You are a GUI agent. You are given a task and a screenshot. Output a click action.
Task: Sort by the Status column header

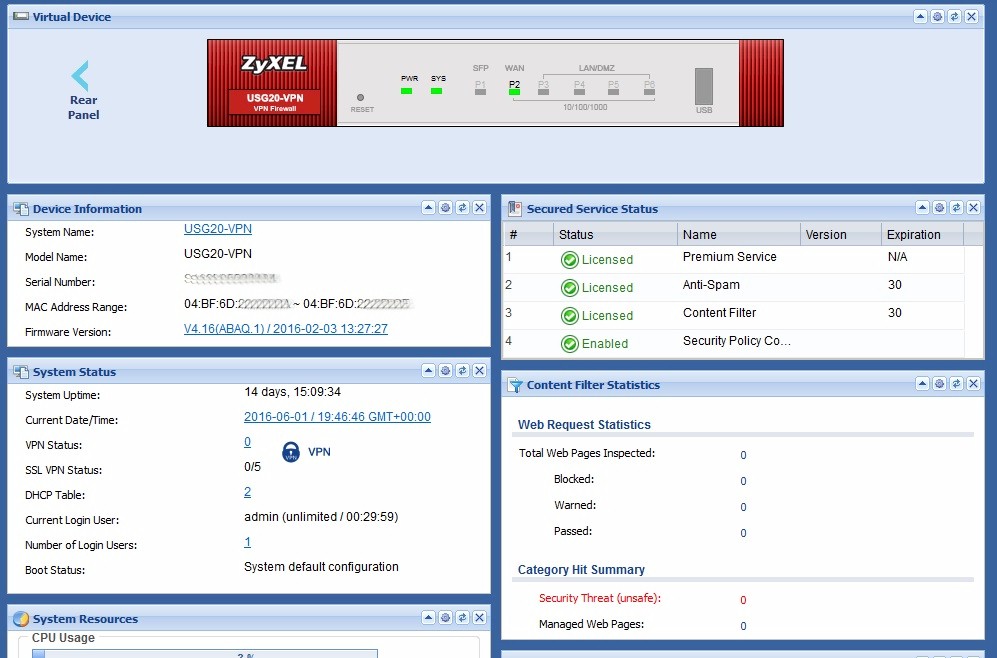tap(615, 235)
